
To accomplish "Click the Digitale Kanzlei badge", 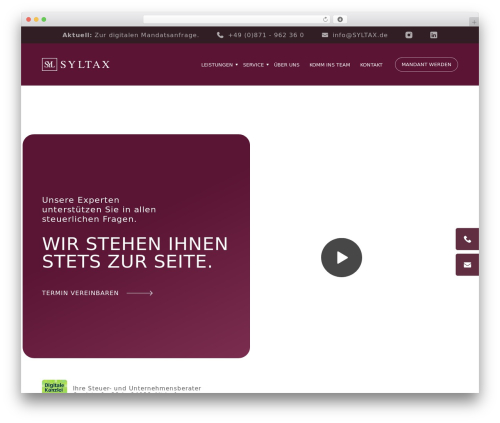I will tap(54, 386).
